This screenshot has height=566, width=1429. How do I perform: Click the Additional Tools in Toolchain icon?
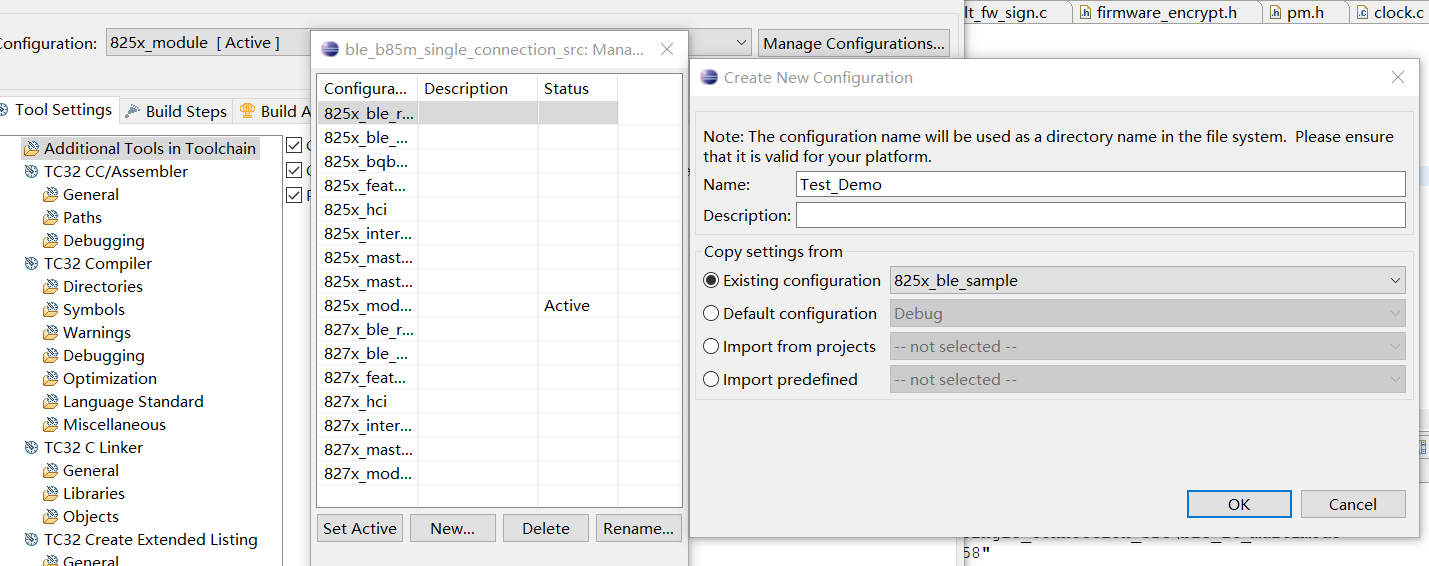coord(32,149)
